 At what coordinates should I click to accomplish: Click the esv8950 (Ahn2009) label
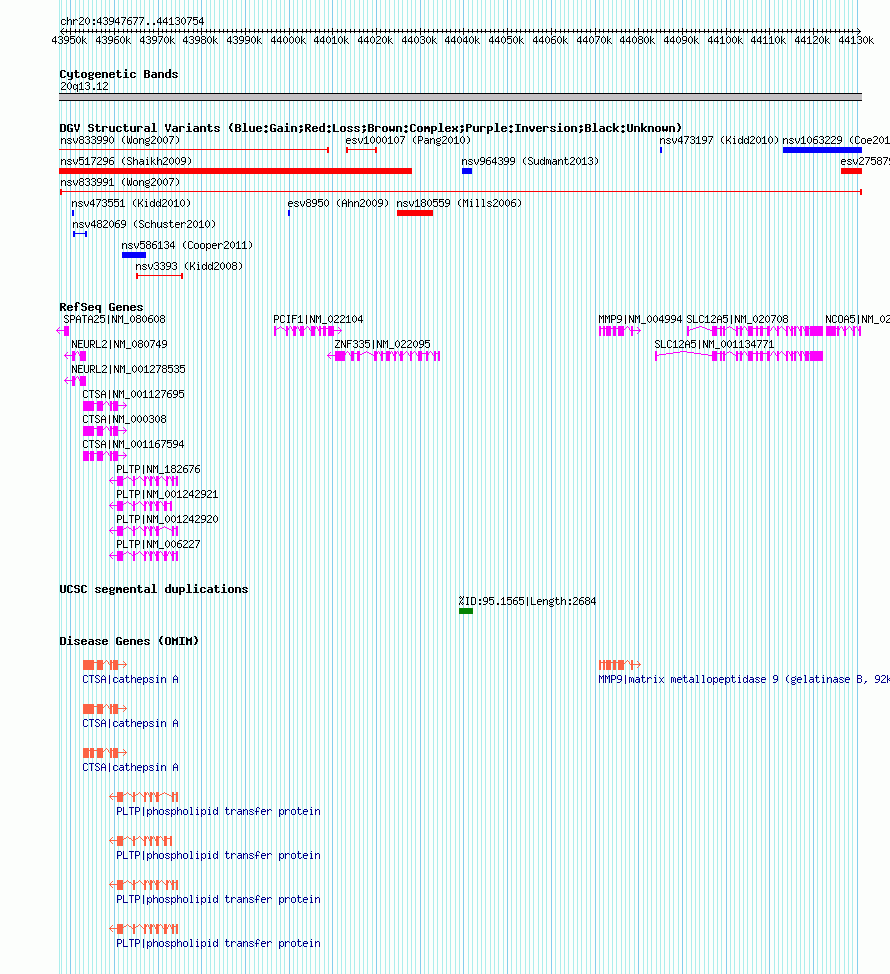(338, 203)
